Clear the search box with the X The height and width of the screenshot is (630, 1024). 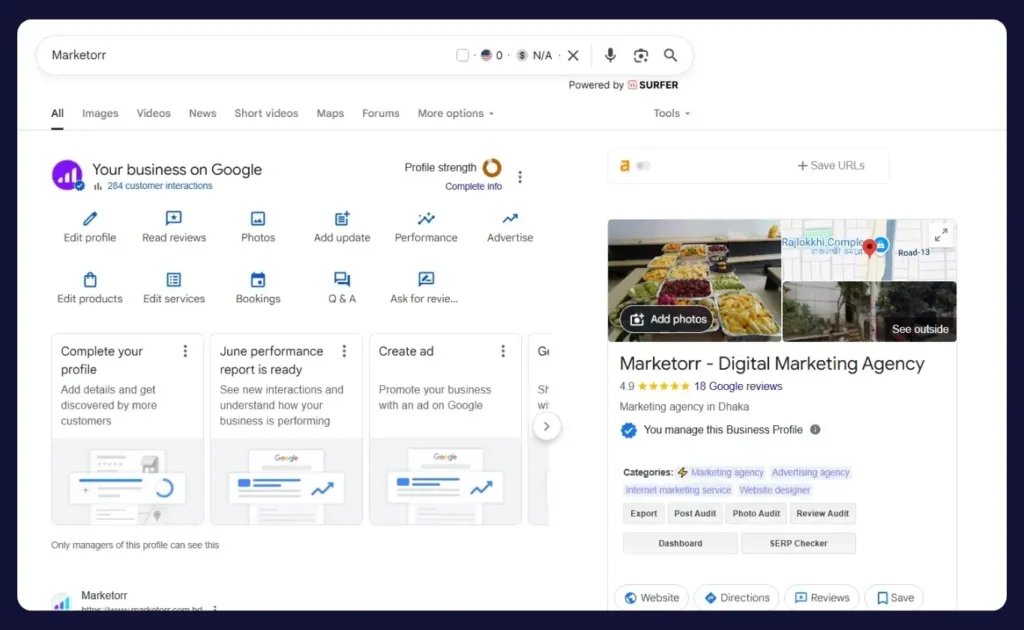573,55
